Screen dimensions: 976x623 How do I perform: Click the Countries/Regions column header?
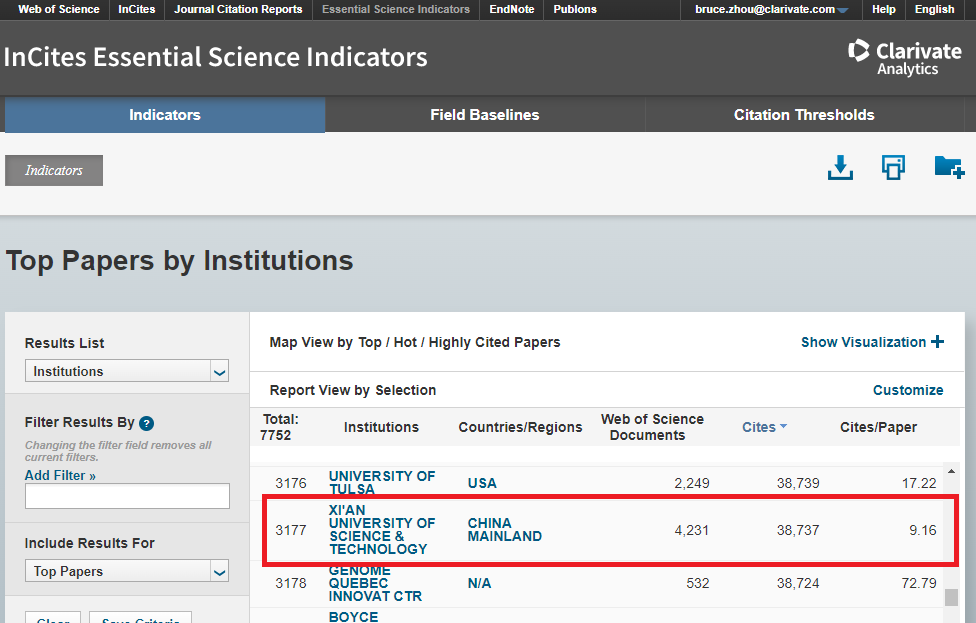point(520,427)
